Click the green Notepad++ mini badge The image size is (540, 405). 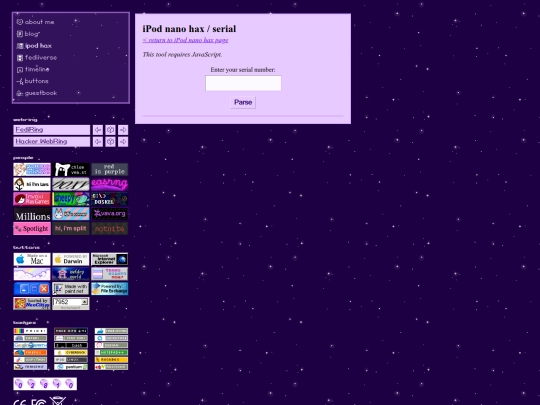click(111, 353)
